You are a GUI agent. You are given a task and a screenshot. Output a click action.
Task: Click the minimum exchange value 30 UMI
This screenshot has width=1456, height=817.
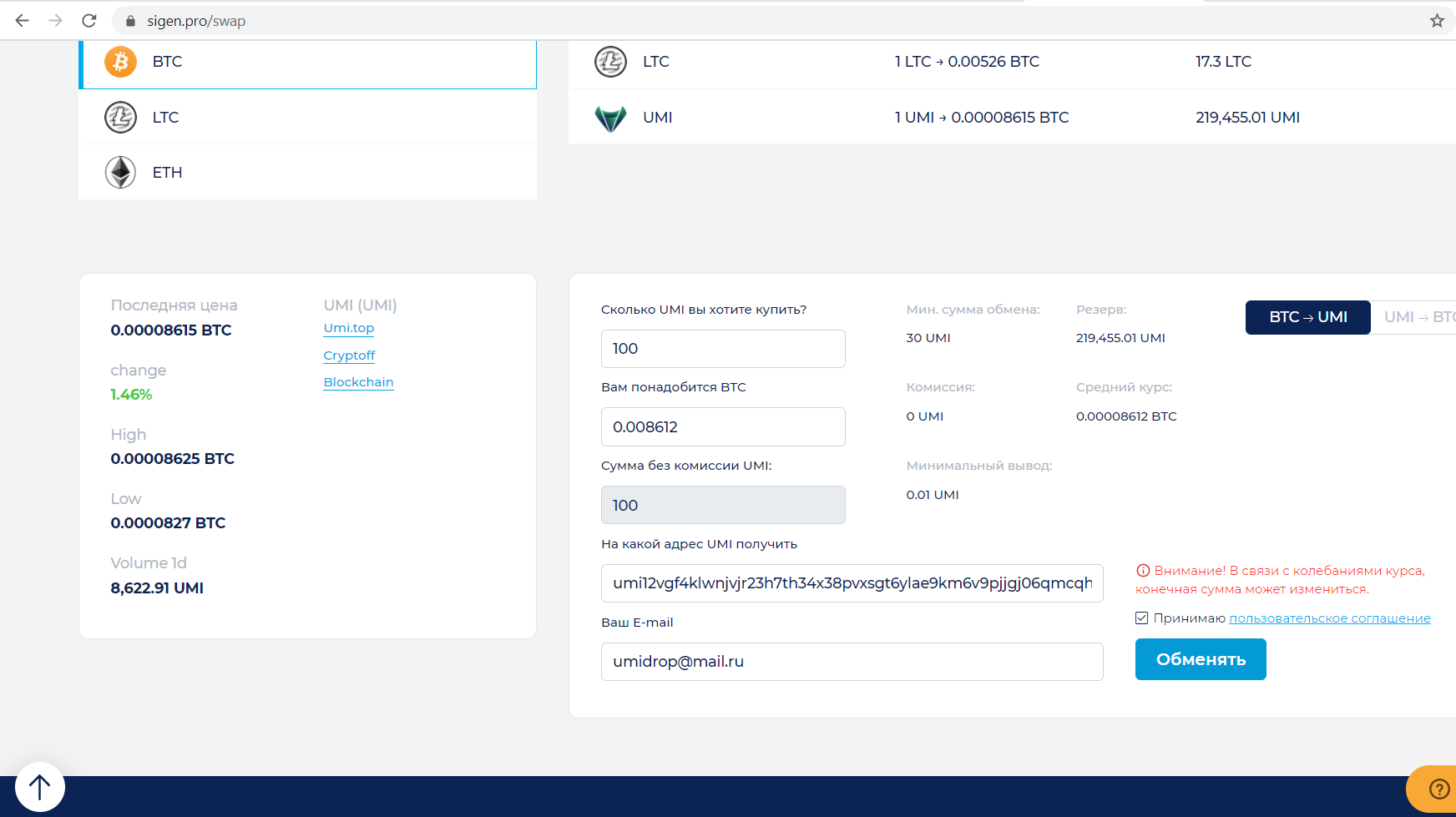[928, 338]
